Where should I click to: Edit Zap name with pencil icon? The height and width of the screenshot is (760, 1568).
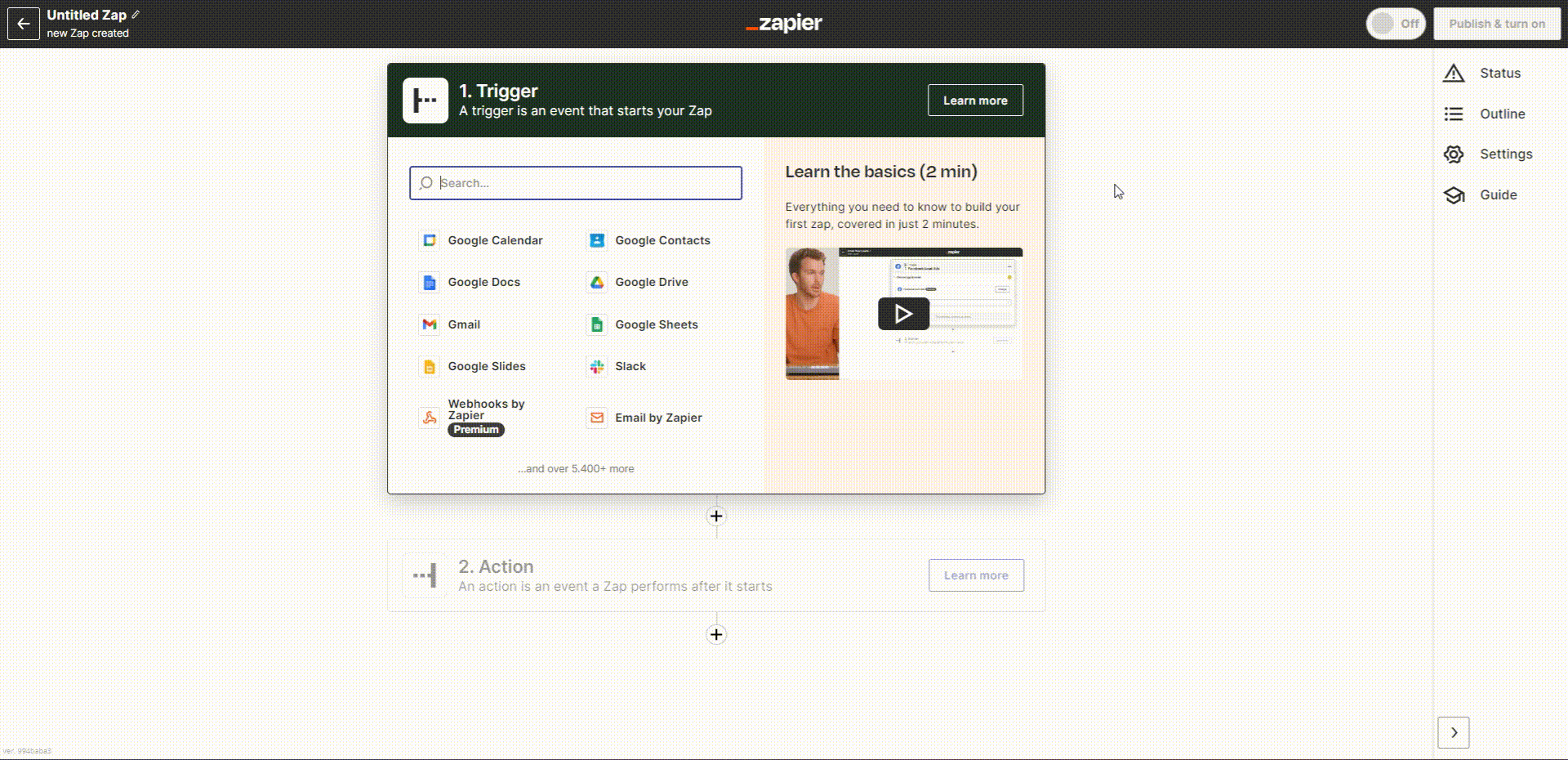(x=136, y=15)
